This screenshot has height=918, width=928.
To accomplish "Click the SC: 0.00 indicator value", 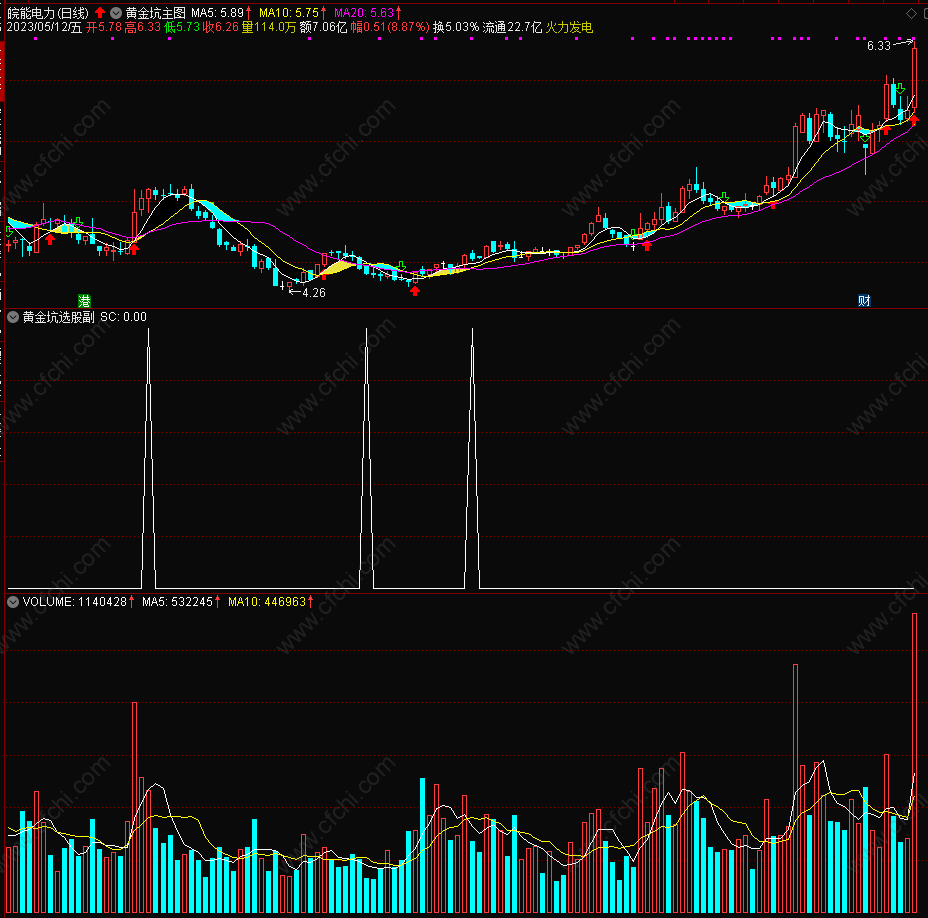I will pyautogui.click(x=123, y=317).
